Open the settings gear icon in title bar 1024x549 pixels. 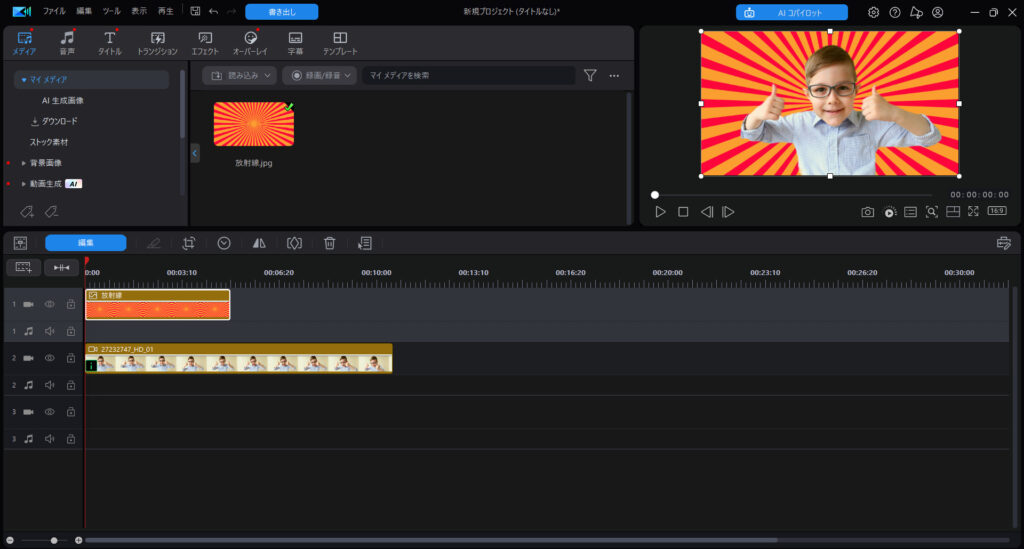pos(873,12)
